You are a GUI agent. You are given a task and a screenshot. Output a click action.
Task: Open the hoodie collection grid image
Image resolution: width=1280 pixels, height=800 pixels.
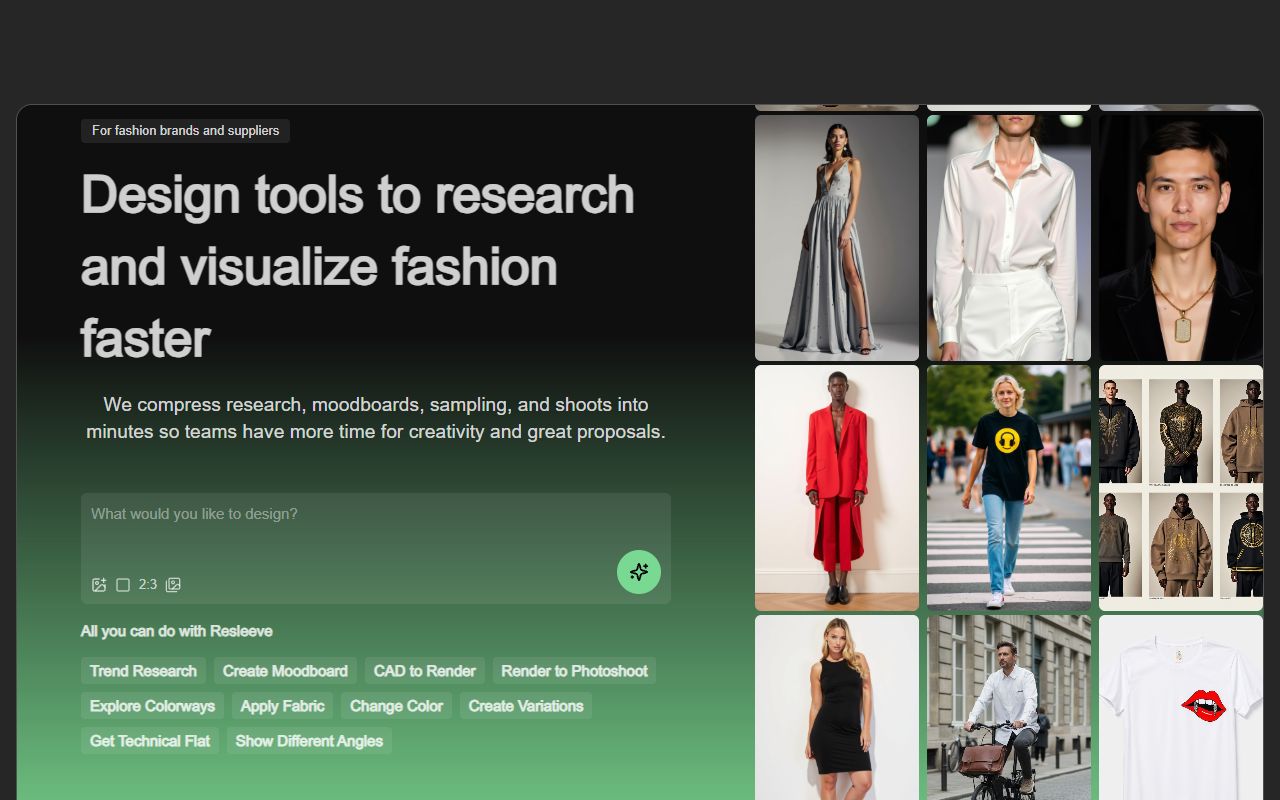(1180, 488)
